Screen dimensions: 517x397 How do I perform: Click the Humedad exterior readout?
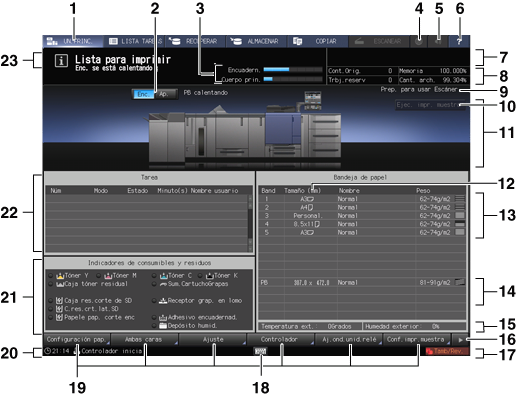click(414, 326)
